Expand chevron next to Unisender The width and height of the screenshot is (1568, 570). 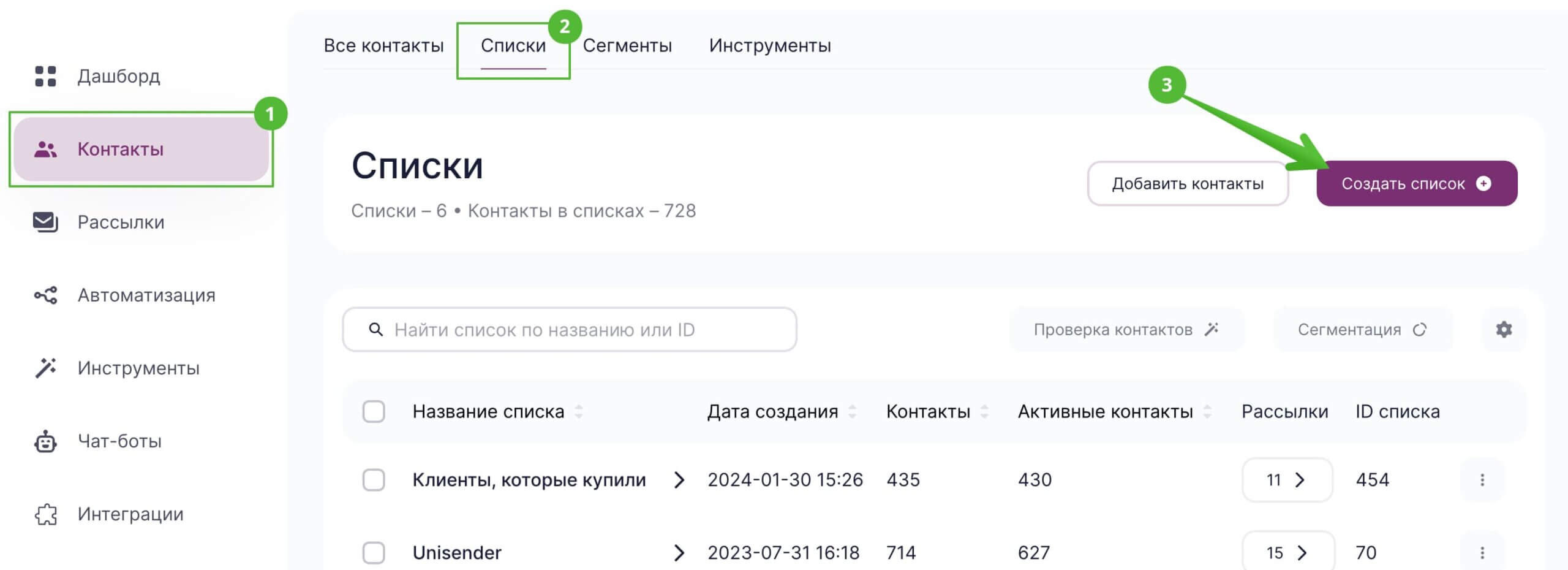pos(679,553)
